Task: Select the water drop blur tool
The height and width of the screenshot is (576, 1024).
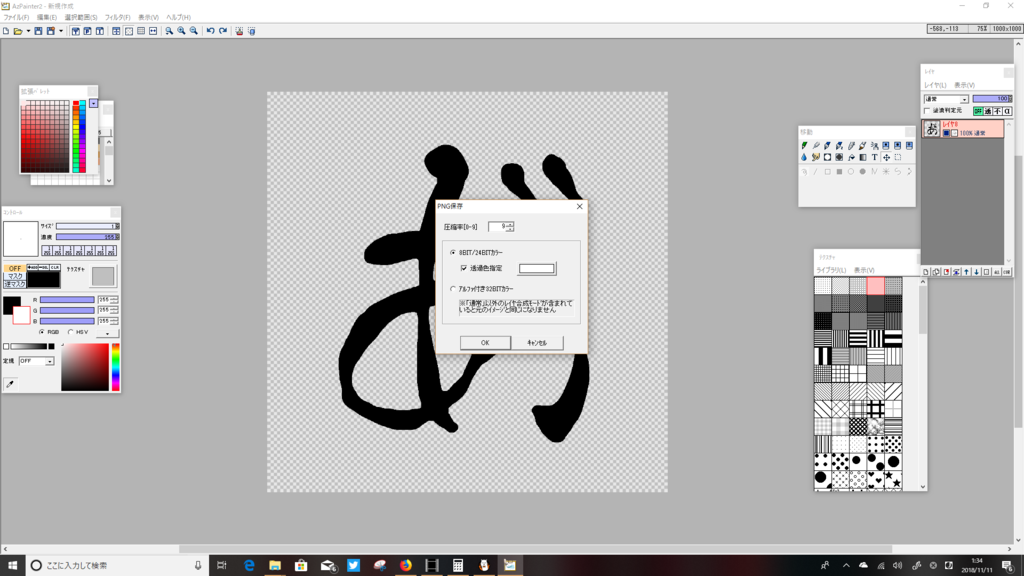Action: point(804,157)
